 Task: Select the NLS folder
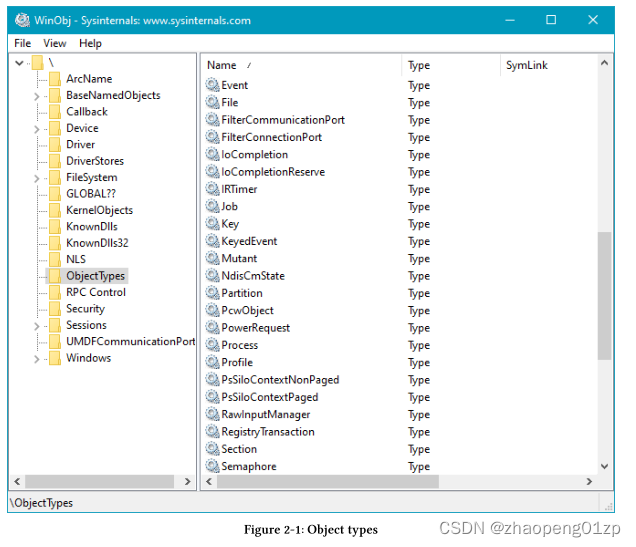click(67, 259)
